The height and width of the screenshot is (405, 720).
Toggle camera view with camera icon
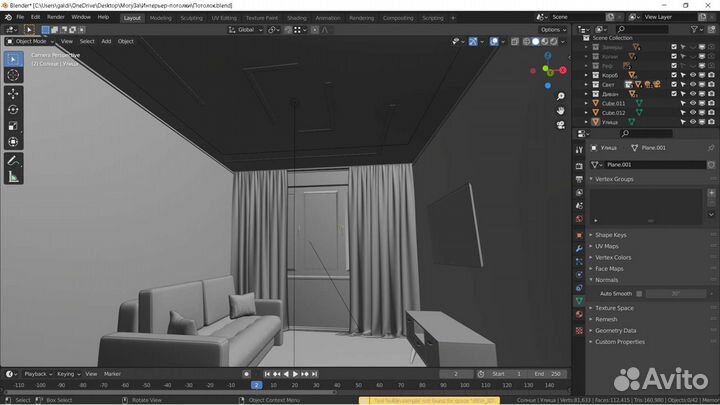pyautogui.click(x=561, y=125)
